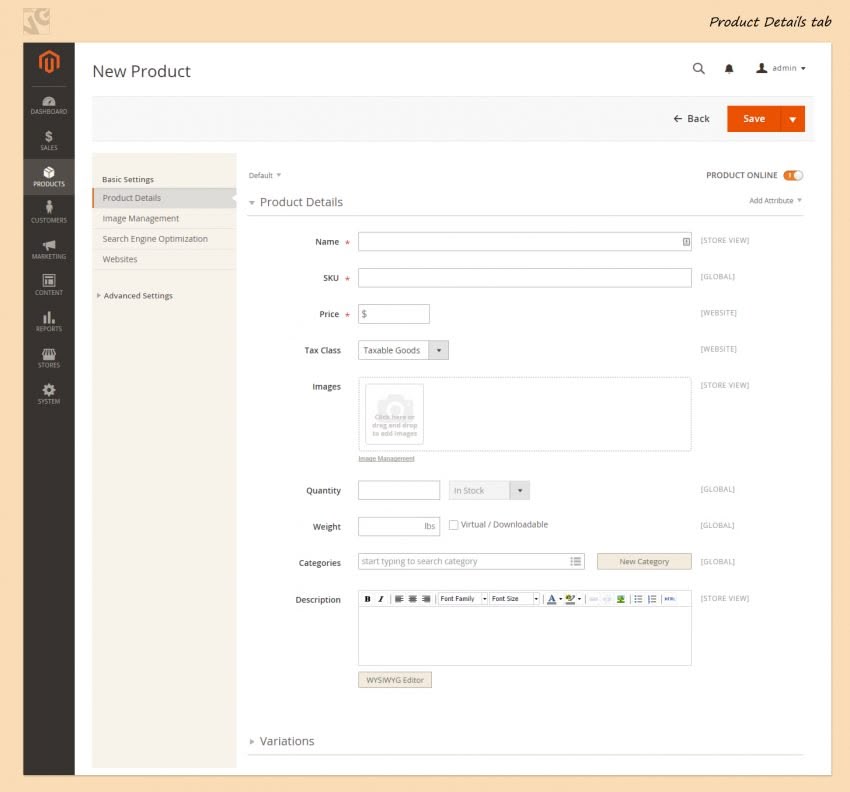This screenshot has width=850, height=792.
Task: Focus the Name input field
Action: [x=525, y=242]
